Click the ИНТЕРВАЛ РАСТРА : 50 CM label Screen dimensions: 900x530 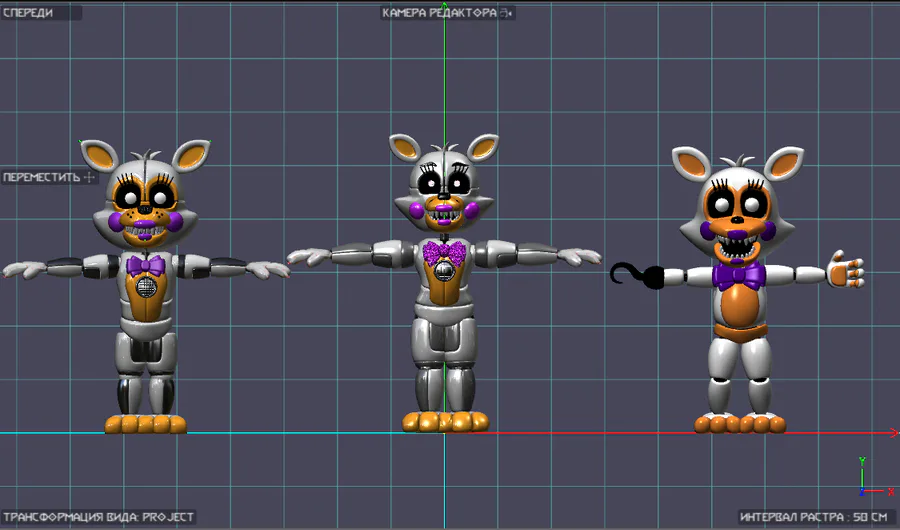click(x=813, y=517)
